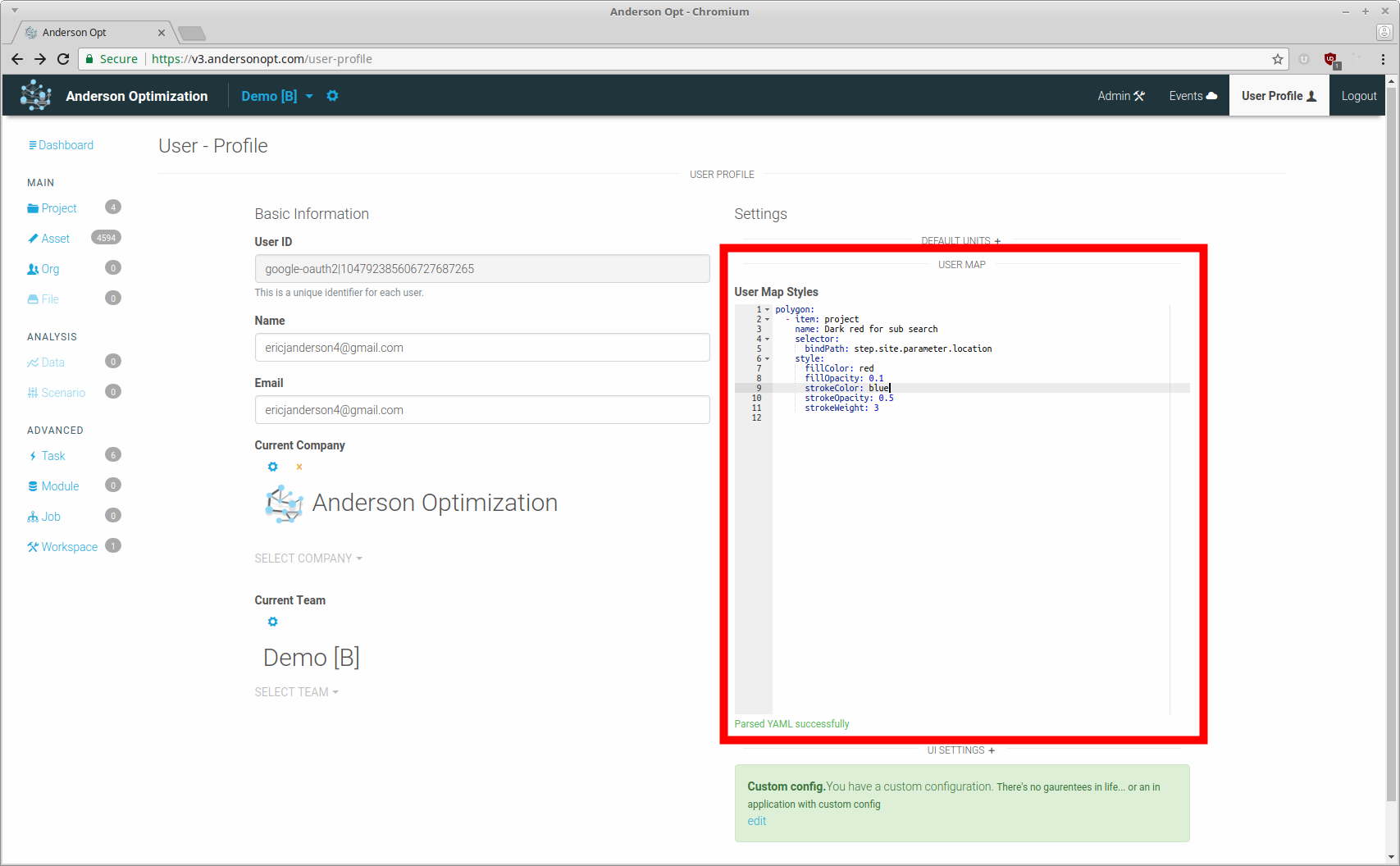
Task: Click the gear icon under Current Team
Action: click(x=273, y=622)
